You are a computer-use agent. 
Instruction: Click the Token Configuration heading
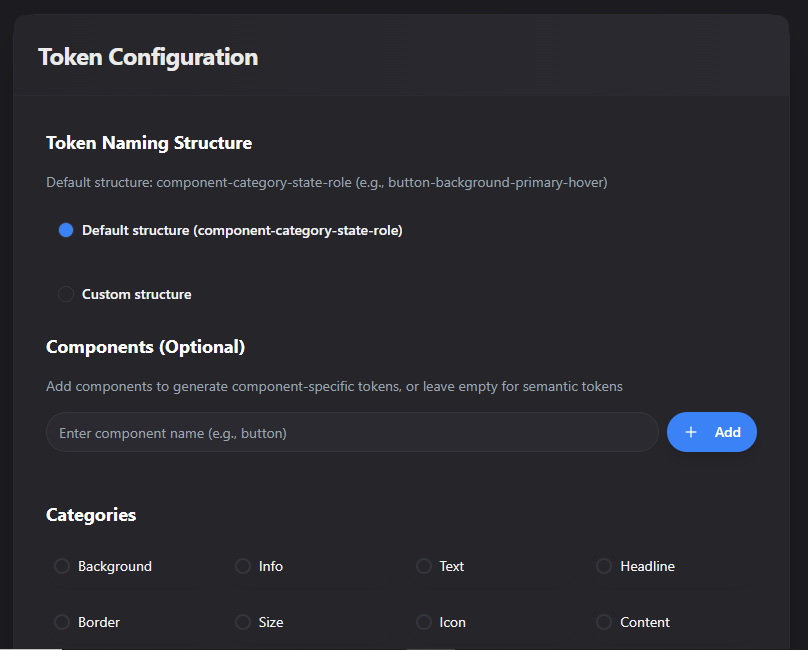click(x=147, y=57)
